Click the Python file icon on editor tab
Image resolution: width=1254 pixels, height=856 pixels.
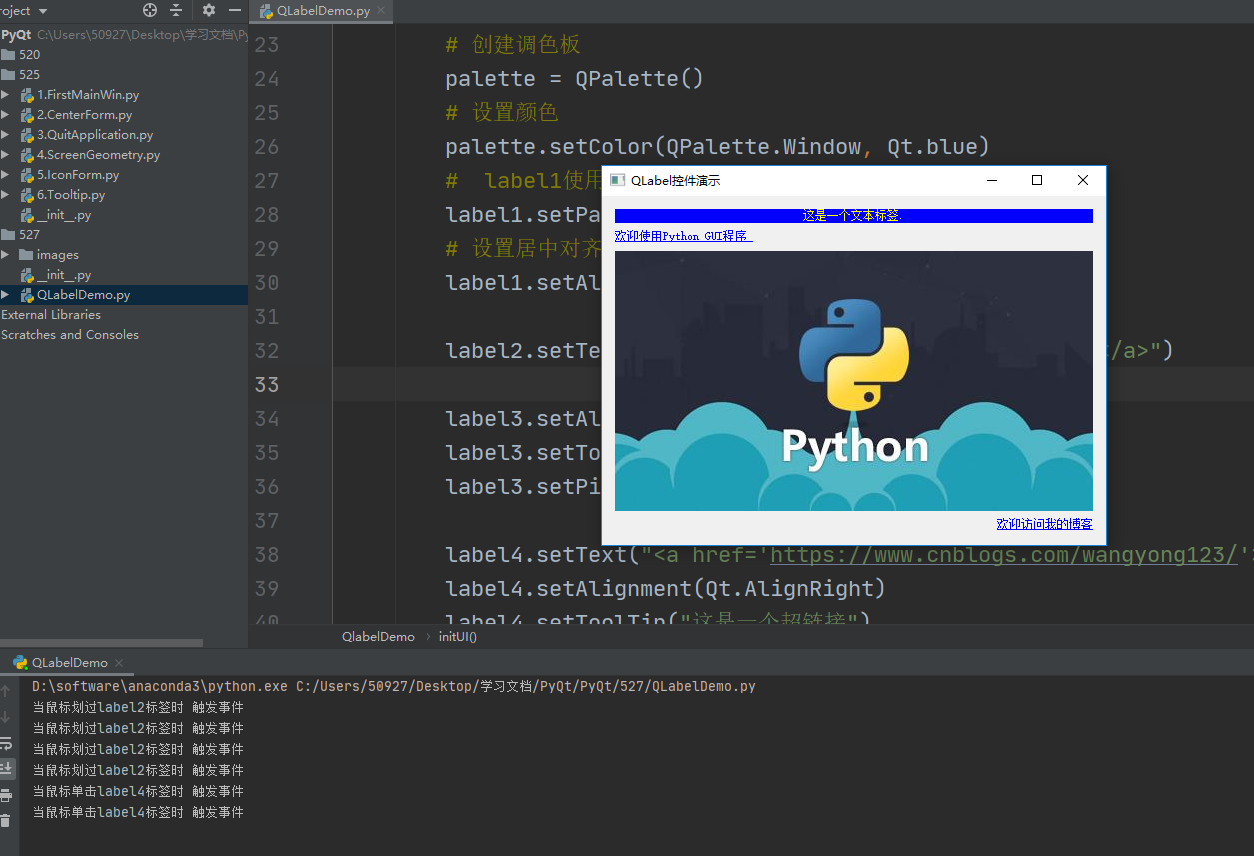[267, 11]
